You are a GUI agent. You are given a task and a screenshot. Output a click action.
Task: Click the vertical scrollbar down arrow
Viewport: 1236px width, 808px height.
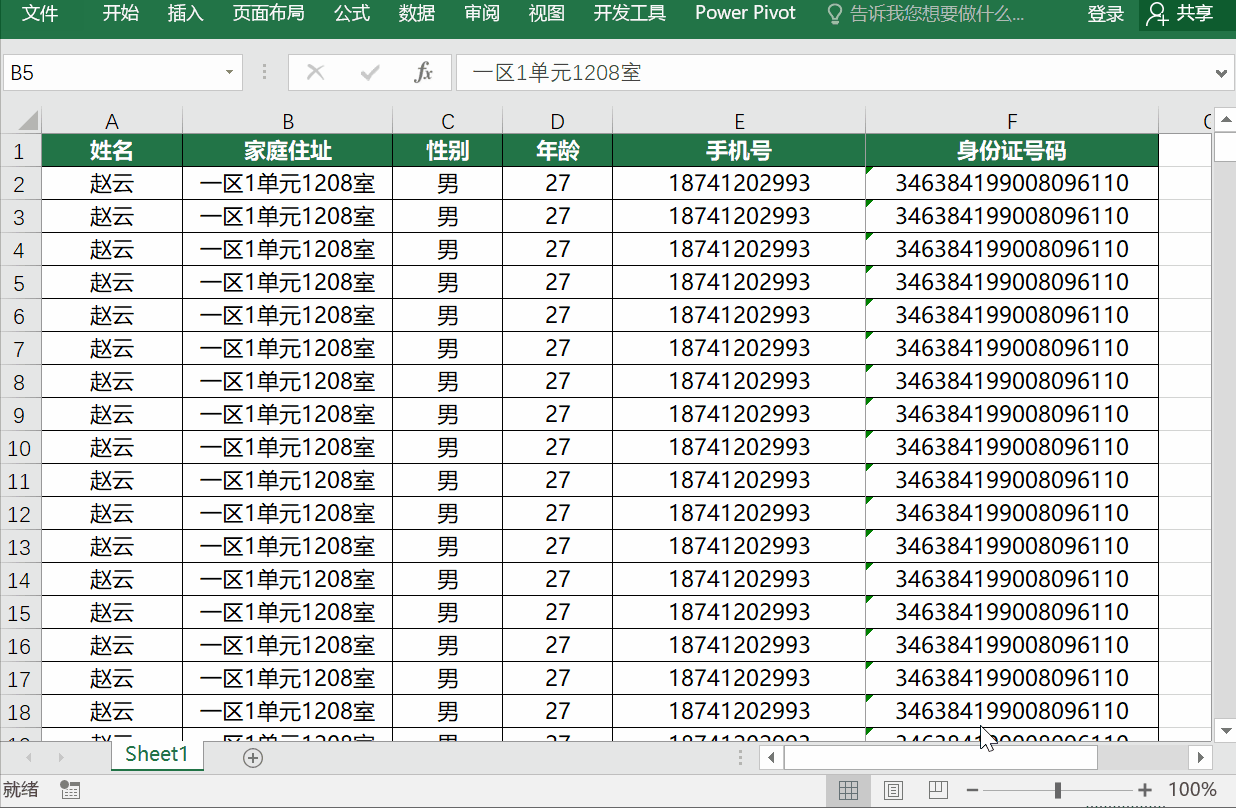coord(1224,731)
